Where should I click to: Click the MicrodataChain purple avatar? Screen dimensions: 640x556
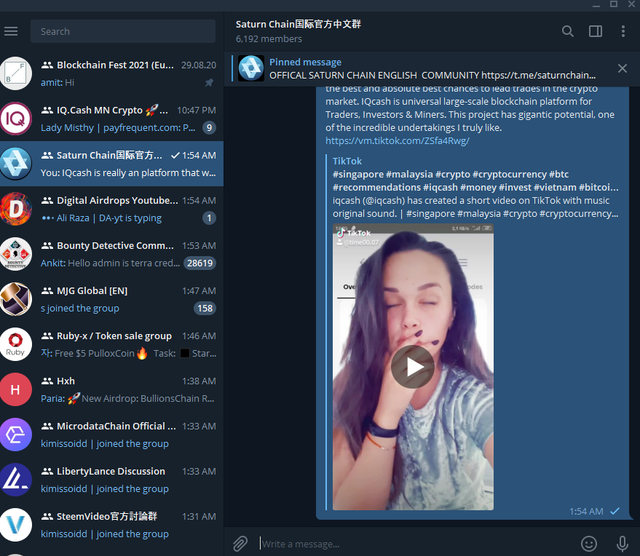tap(16, 434)
